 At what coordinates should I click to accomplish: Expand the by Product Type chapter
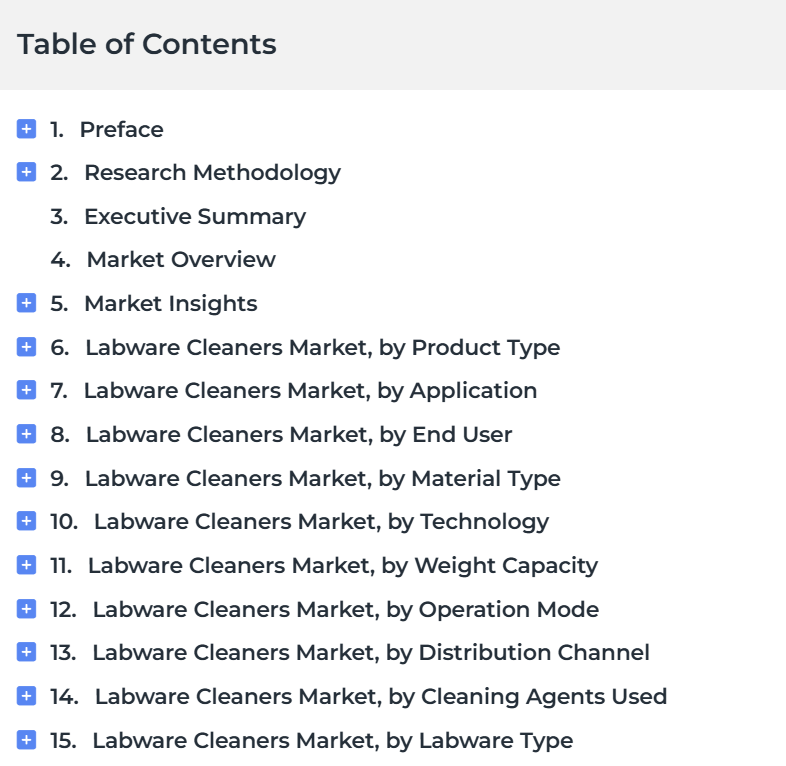coord(27,347)
